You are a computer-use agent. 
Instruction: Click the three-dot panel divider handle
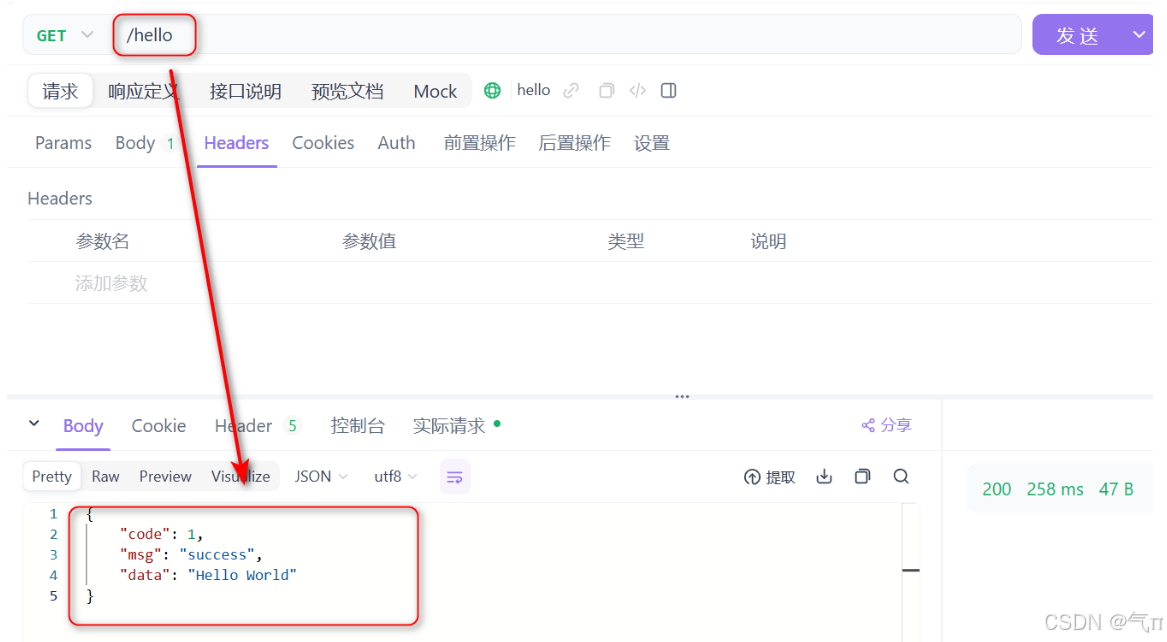click(682, 397)
